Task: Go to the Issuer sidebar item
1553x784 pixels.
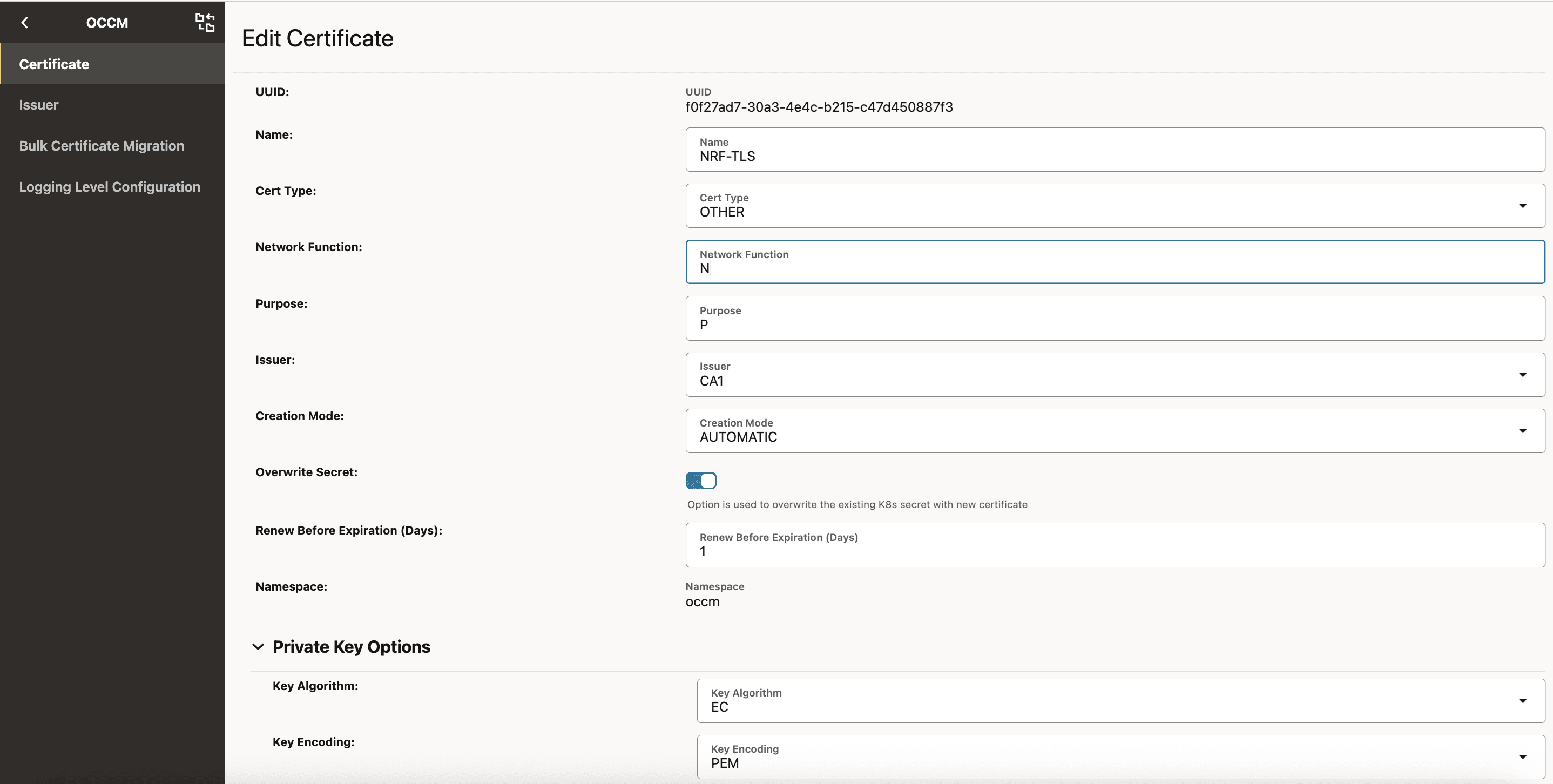Action: pos(38,105)
